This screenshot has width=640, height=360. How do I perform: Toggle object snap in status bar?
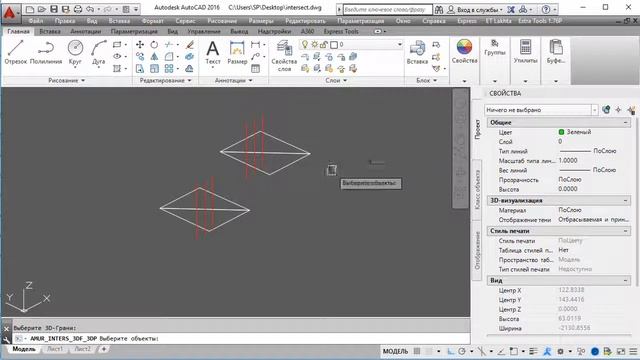coord(513,351)
